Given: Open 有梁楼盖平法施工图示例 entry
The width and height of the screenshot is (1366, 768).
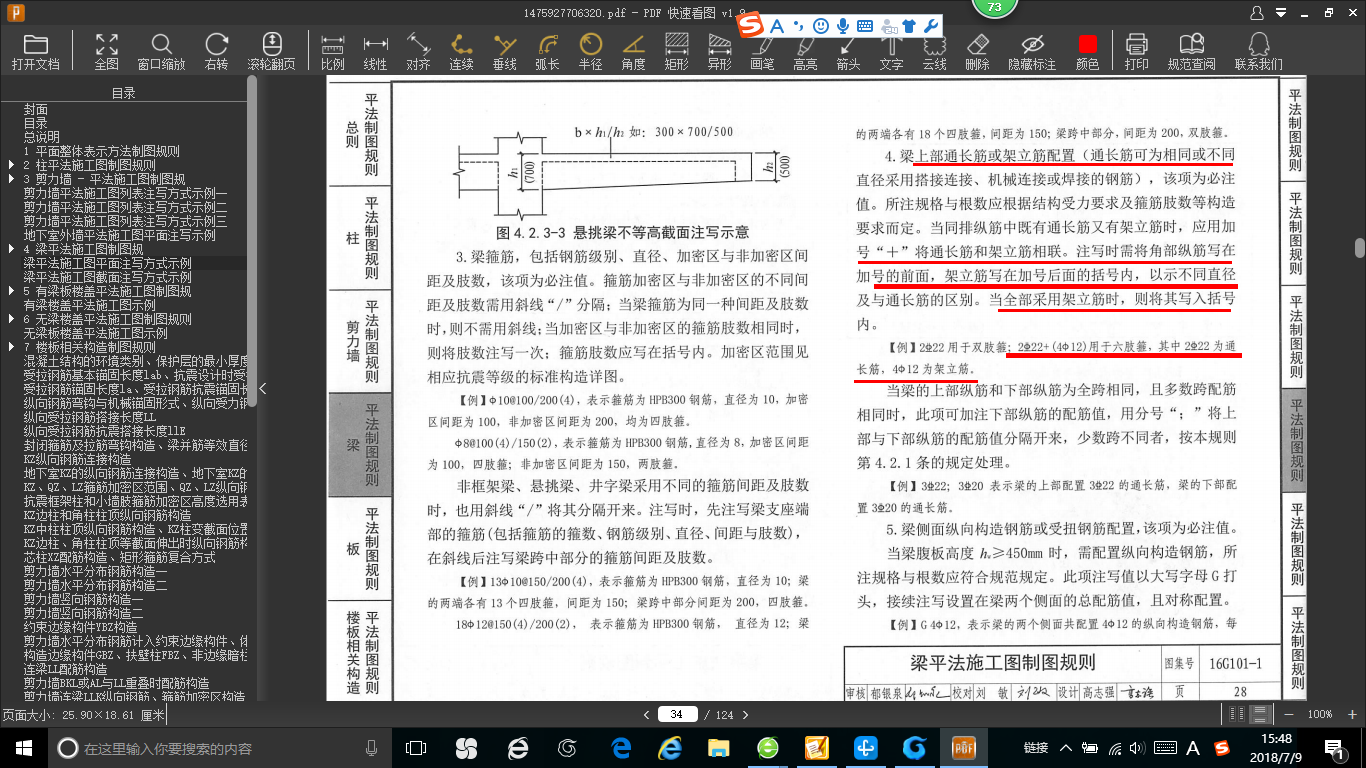Looking at the screenshot, I should tap(90, 305).
